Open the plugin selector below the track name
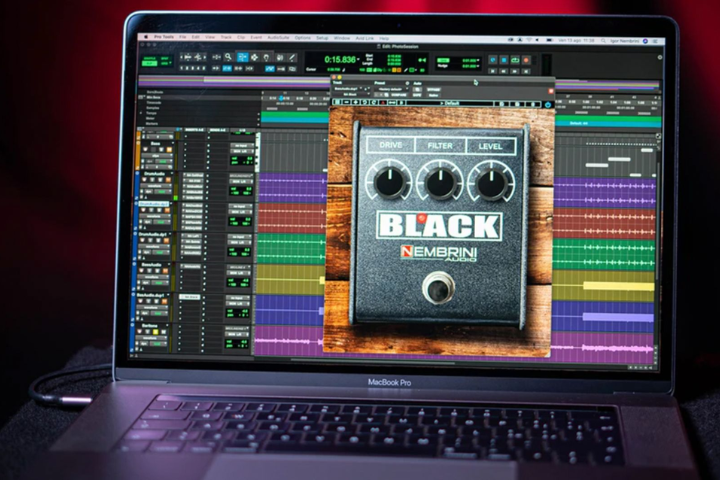Image resolution: width=720 pixels, height=480 pixels. [350, 94]
